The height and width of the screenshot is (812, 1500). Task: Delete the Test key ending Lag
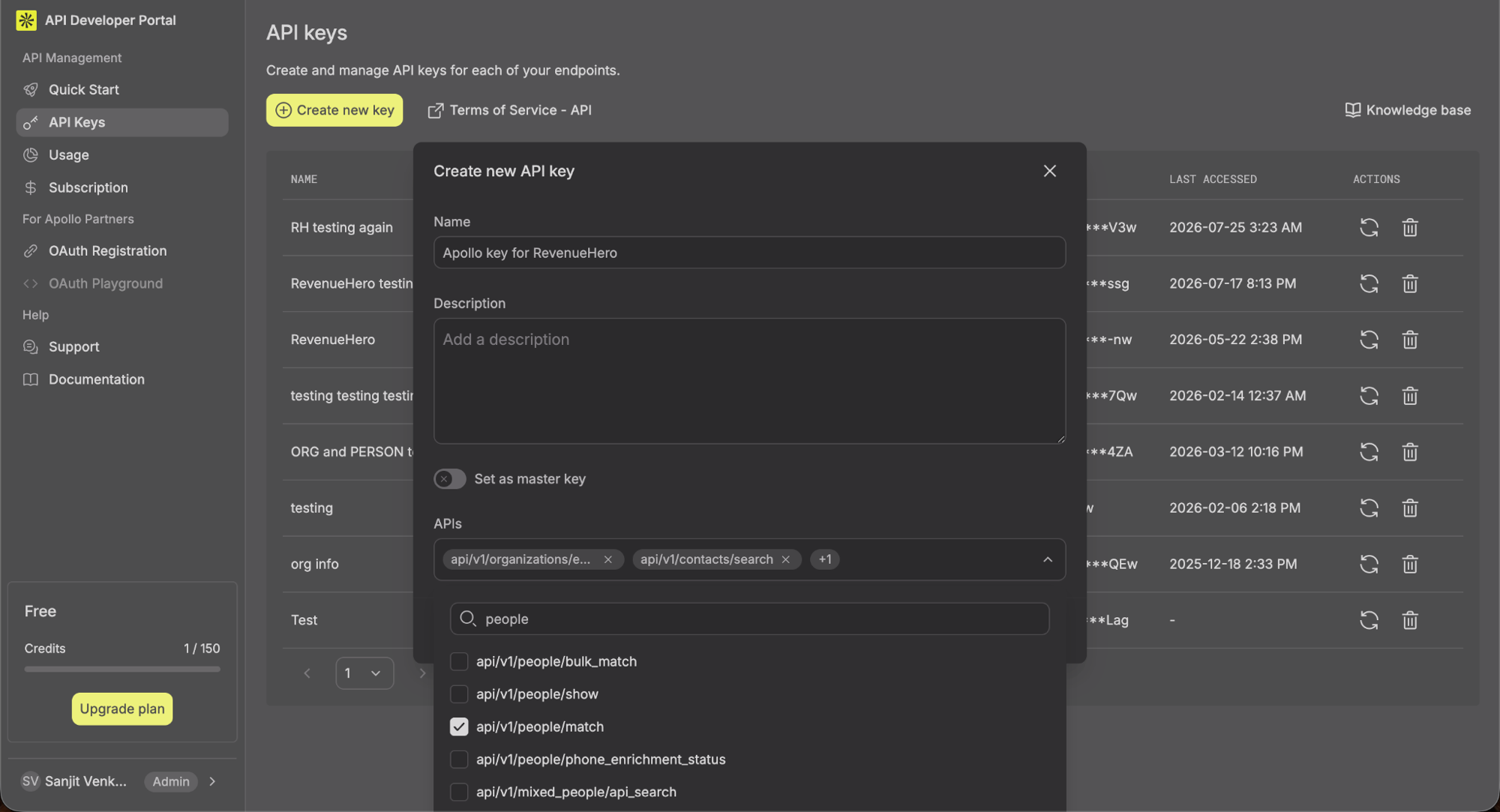click(1410, 620)
